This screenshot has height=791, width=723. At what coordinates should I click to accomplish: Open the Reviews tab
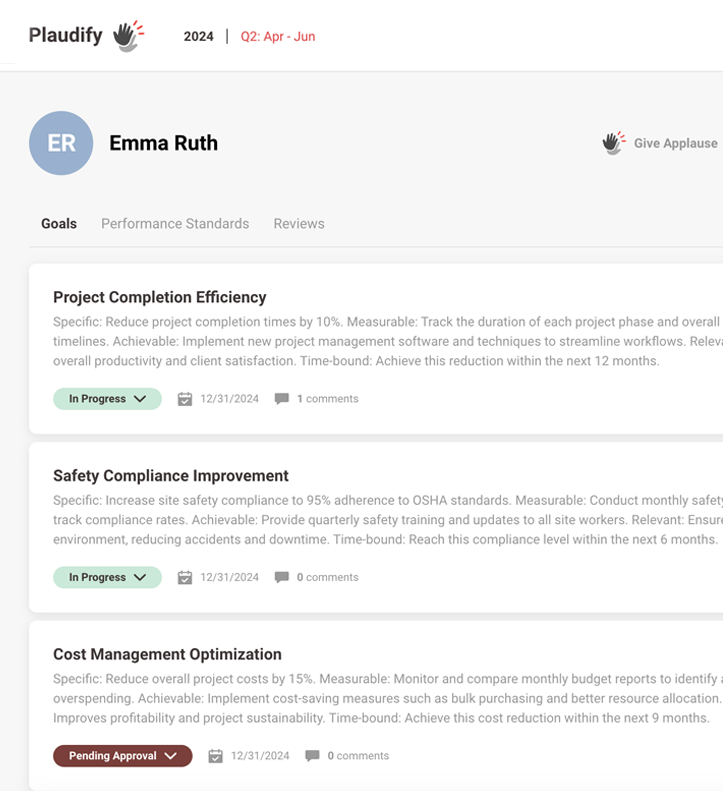point(299,223)
